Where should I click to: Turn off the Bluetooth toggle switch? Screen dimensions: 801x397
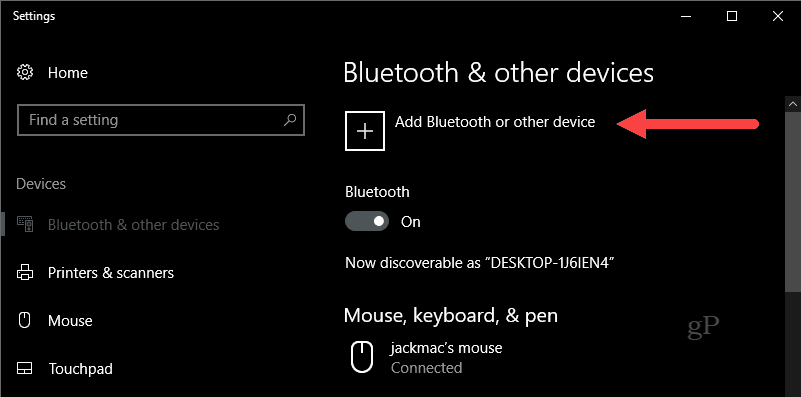[367, 221]
